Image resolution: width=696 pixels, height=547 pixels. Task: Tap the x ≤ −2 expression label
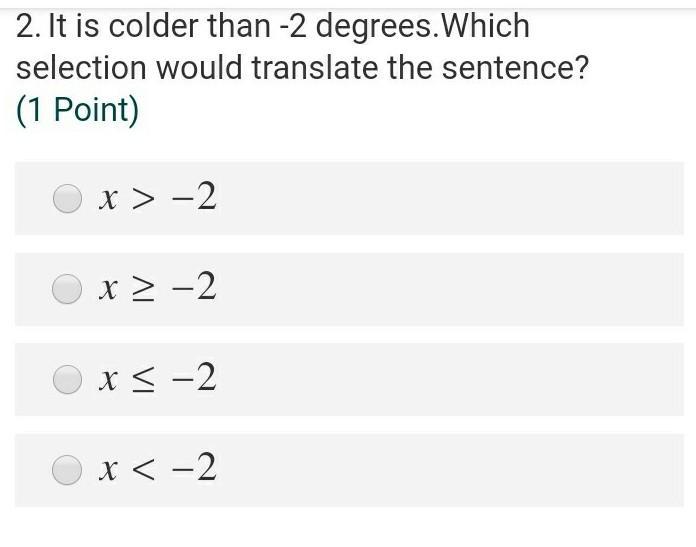click(x=158, y=378)
